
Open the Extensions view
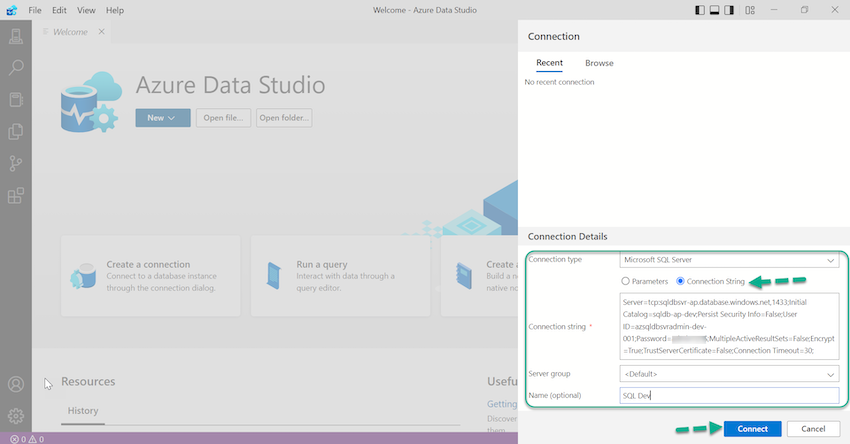coord(15,196)
